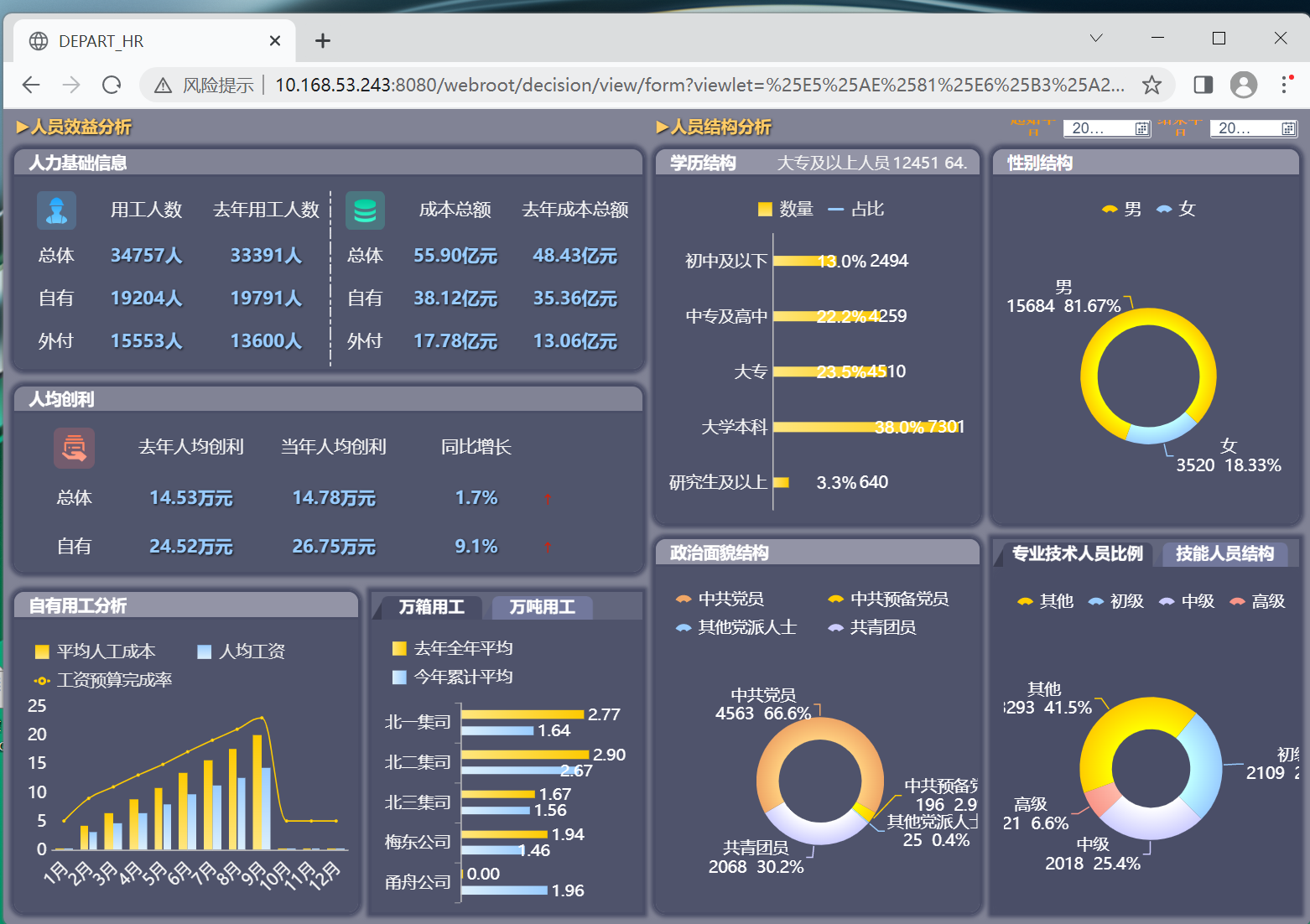The width and height of the screenshot is (1310, 924).
Task: Open the Chrome three-dot menu
Action: coord(1285,85)
